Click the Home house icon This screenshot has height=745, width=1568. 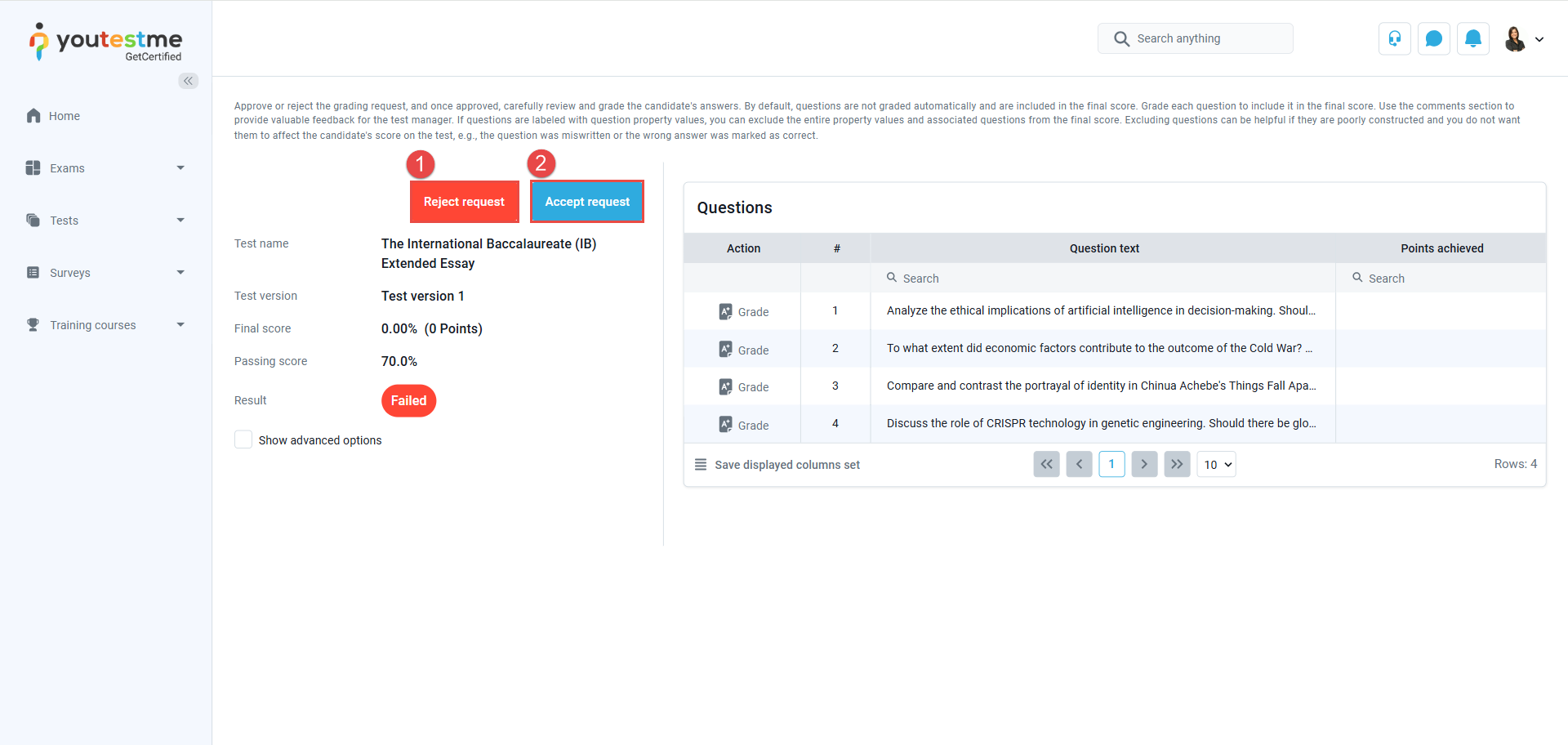point(33,116)
